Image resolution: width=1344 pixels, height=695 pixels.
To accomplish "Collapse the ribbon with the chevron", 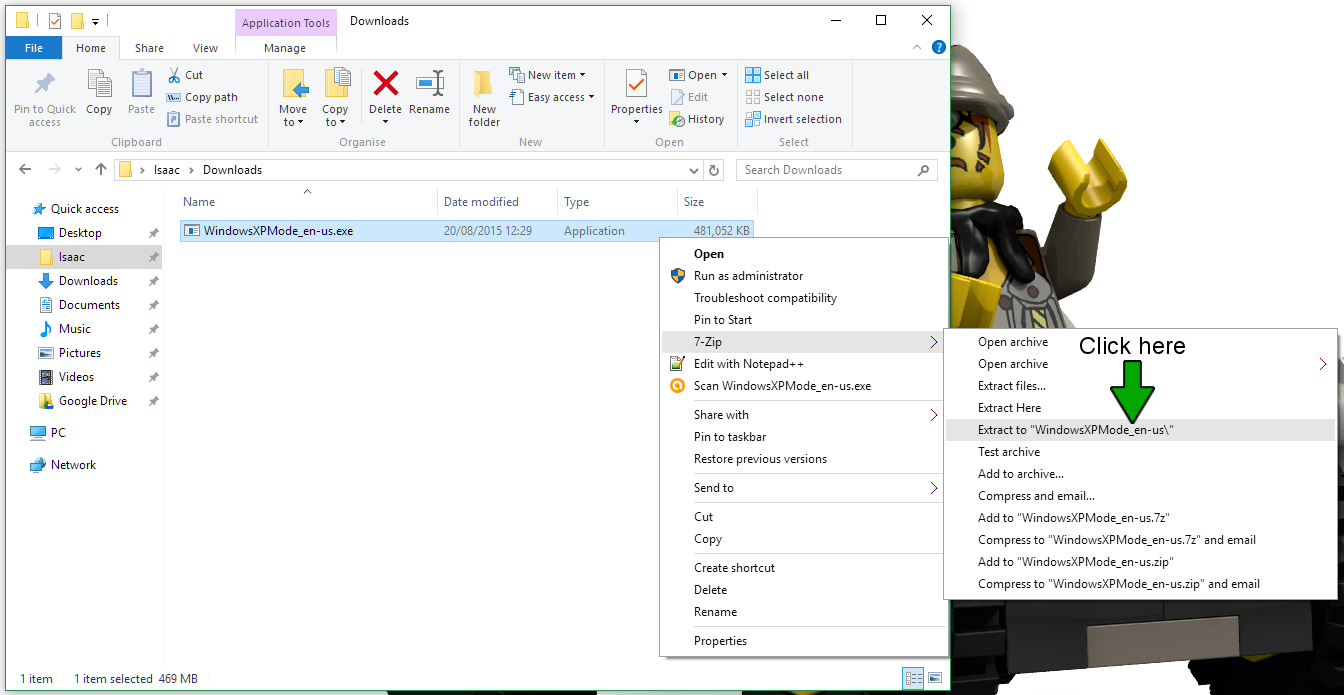I will coord(919,47).
